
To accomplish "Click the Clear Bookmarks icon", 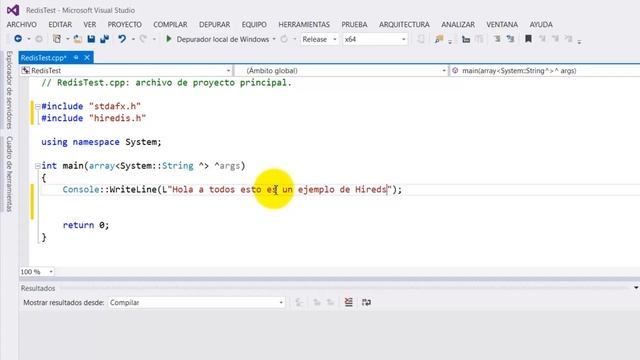I will (x=569, y=39).
